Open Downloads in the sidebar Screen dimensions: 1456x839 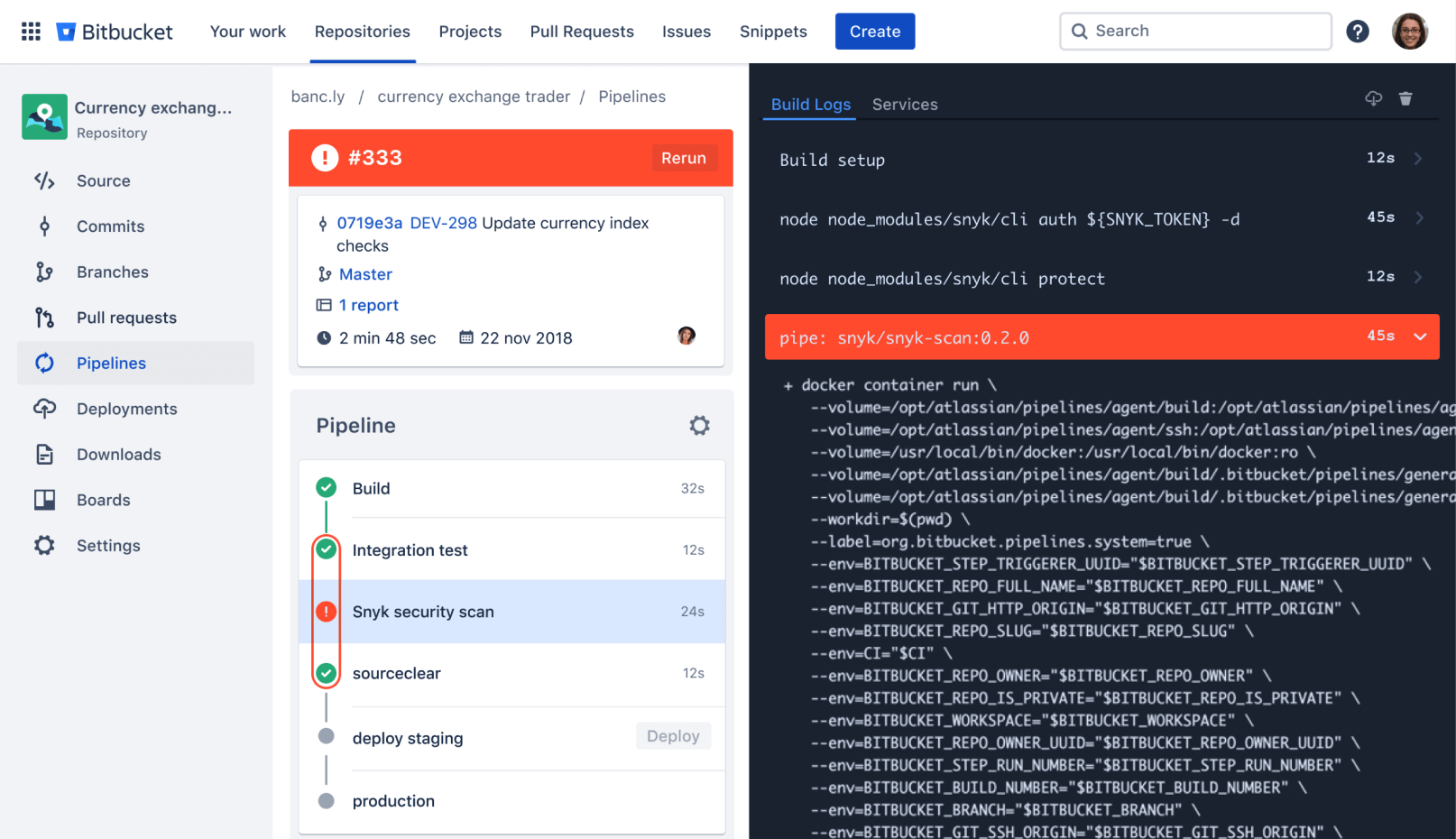point(45,454)
